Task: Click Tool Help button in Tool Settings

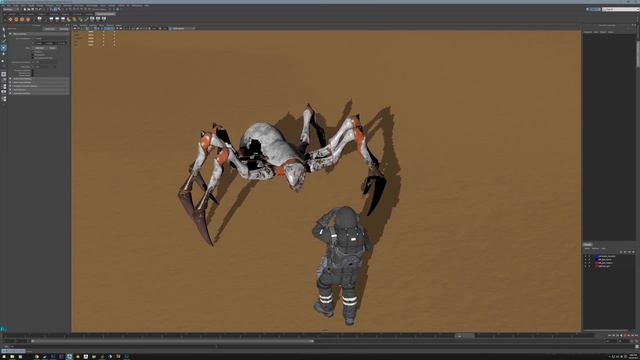Action: (64, 29)
